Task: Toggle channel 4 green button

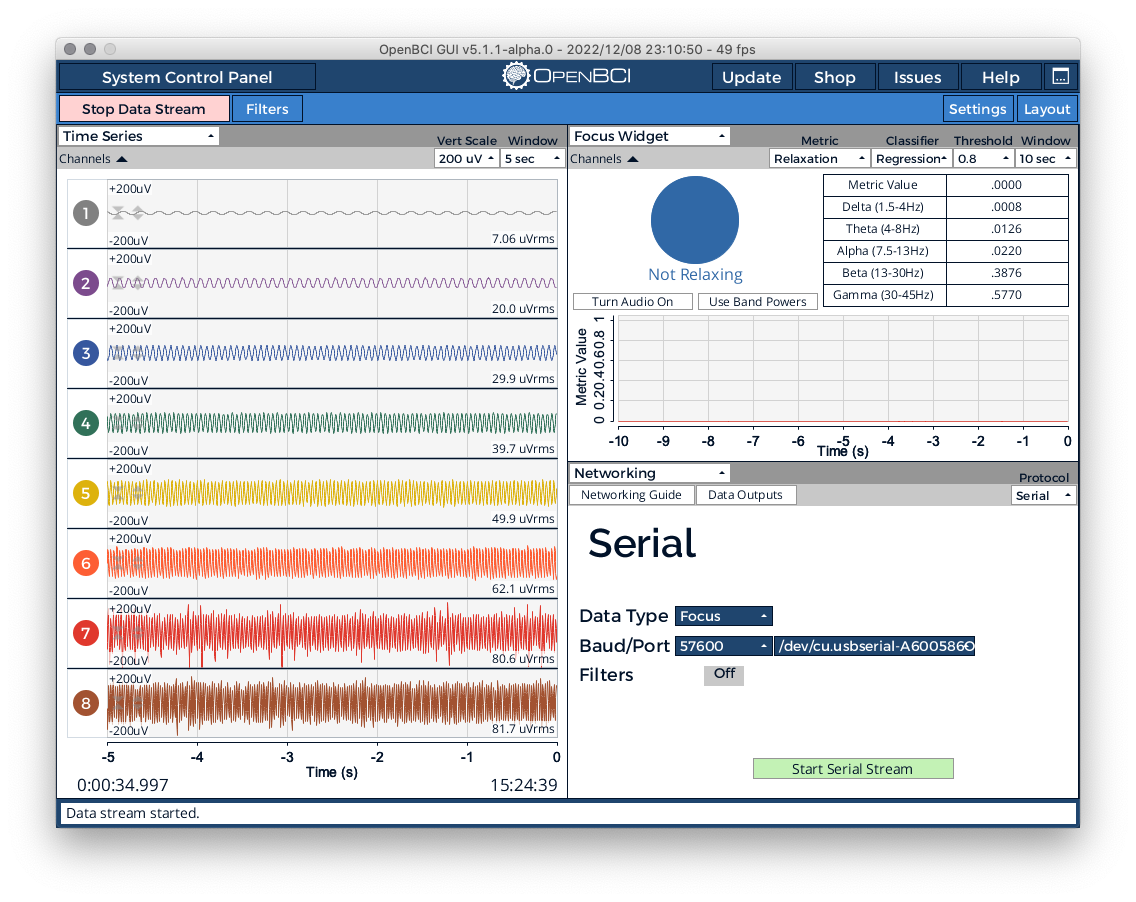Action: click(x=85, y=423)
